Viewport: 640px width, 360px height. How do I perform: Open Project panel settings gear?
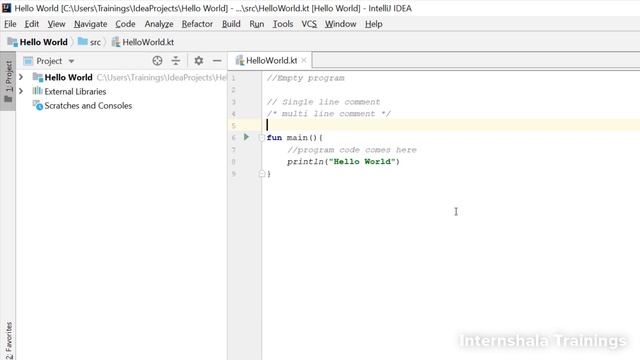click(199, 61)
